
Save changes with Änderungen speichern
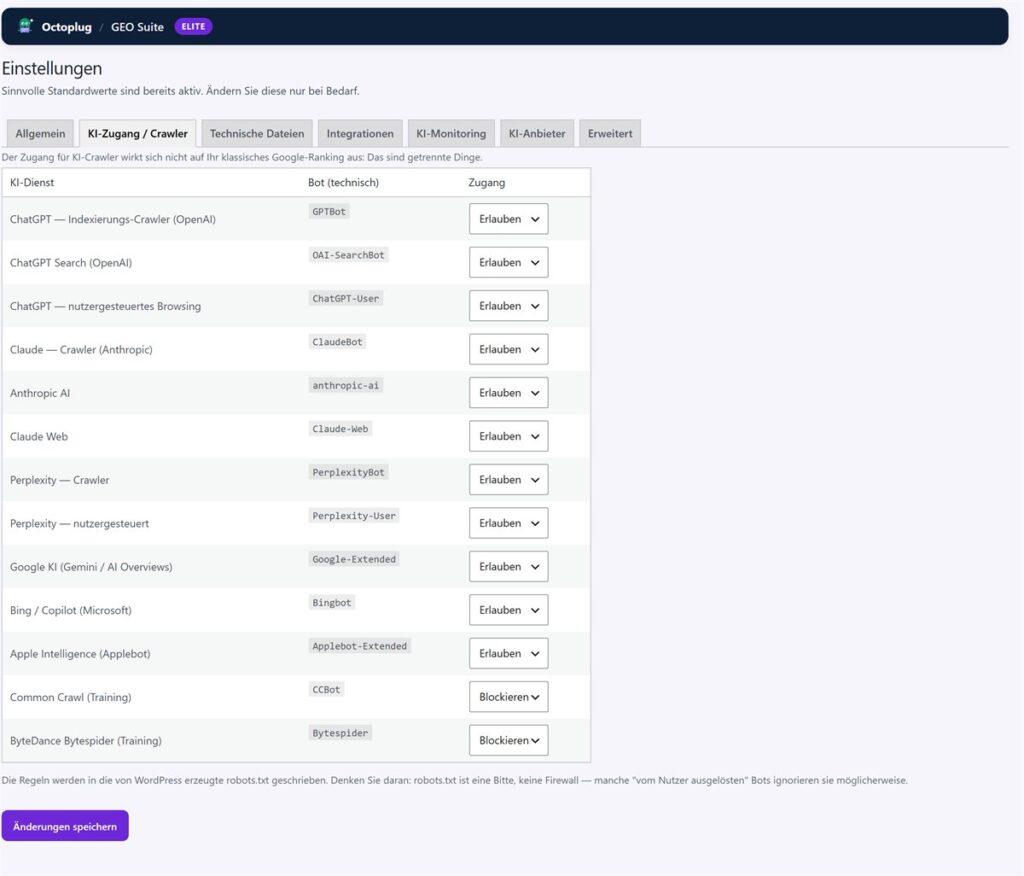click(65, 826)
